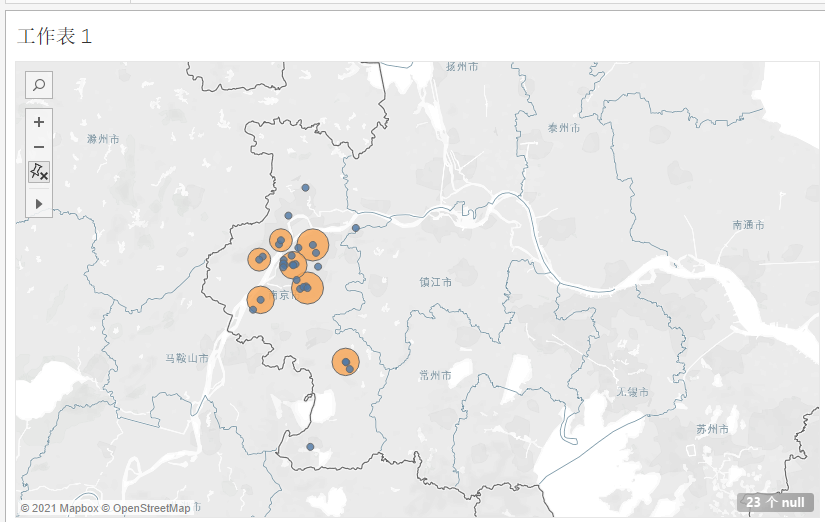The height and width of the screenshot is (522, 825).
Task: Zoom out with the minus button
Action: [39, 147]
